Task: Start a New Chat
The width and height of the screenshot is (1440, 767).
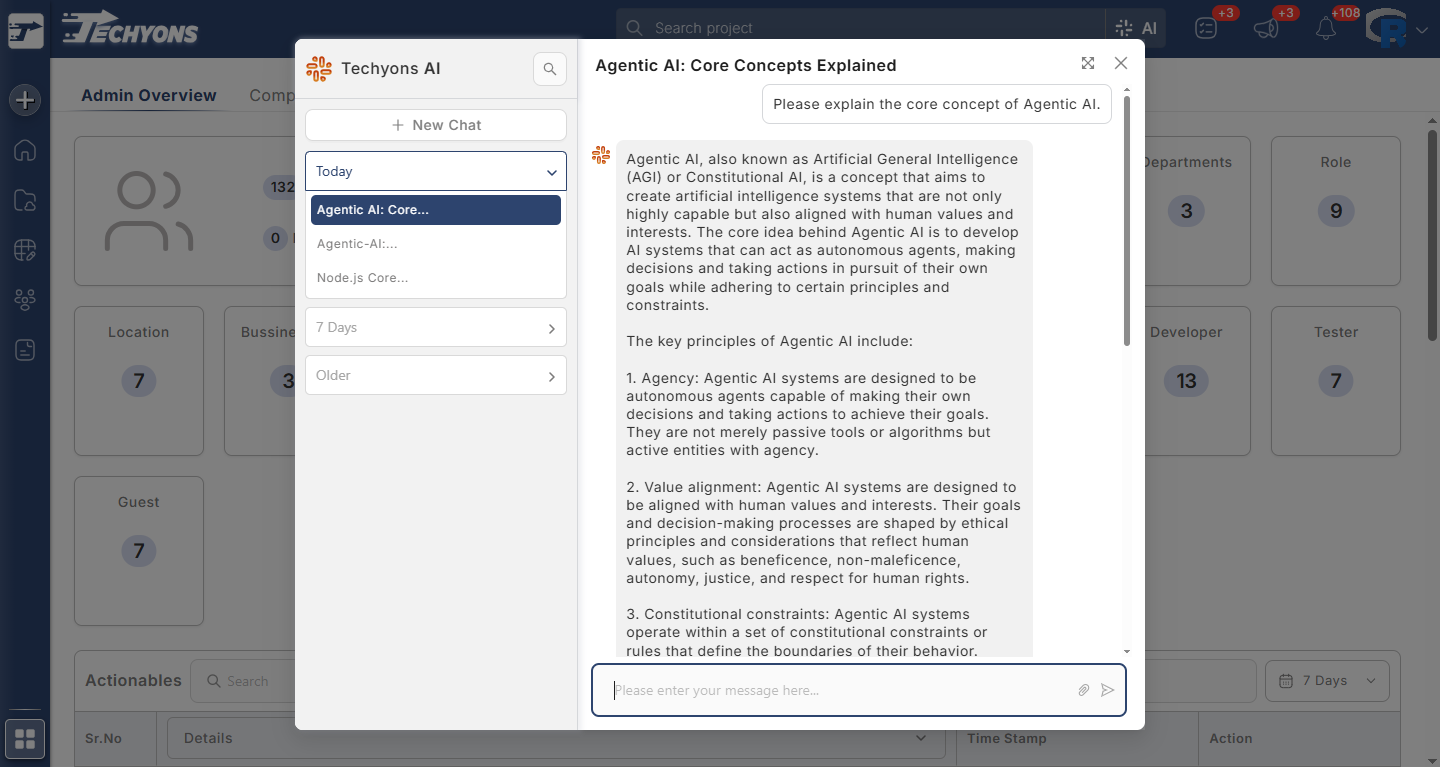Action: 436,125
